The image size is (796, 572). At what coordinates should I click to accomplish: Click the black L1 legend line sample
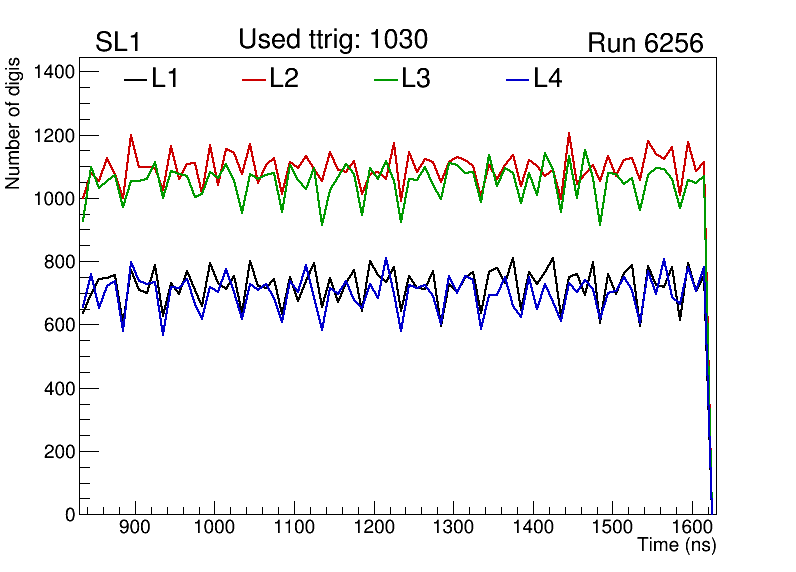(135, 81)
